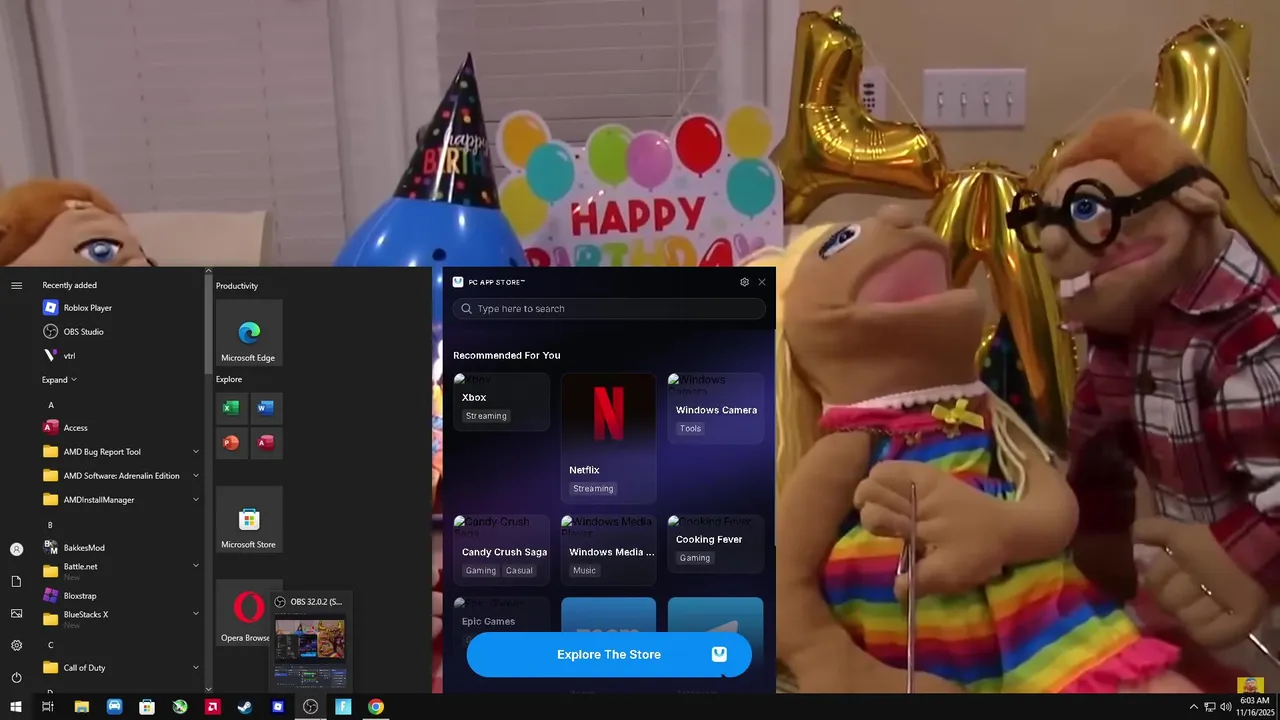1280x720 pixels.
Task: Click the PC App Store search field
Action: [x=609, y=309]
